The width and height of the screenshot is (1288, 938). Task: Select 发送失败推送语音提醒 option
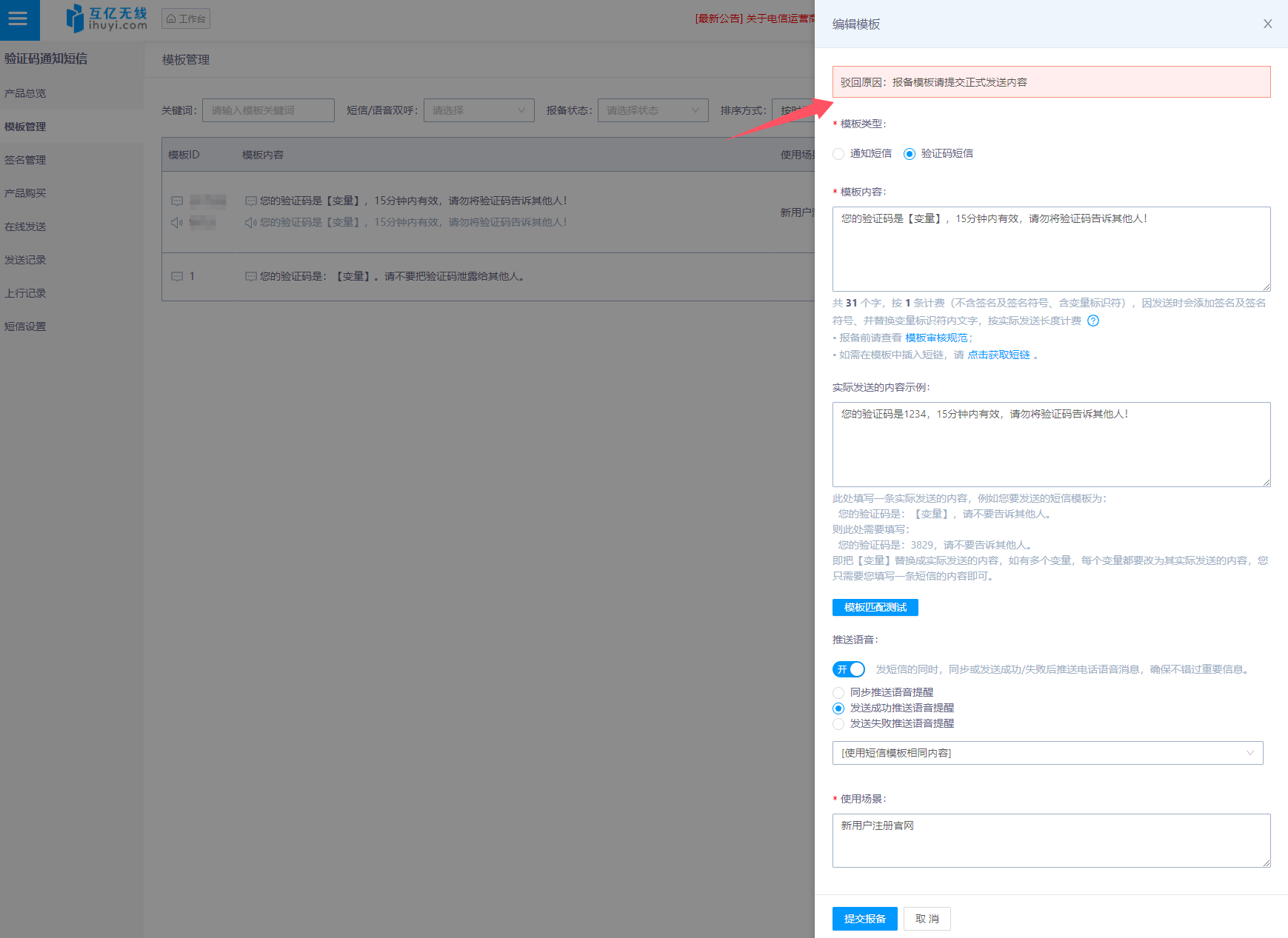point(838,724)
